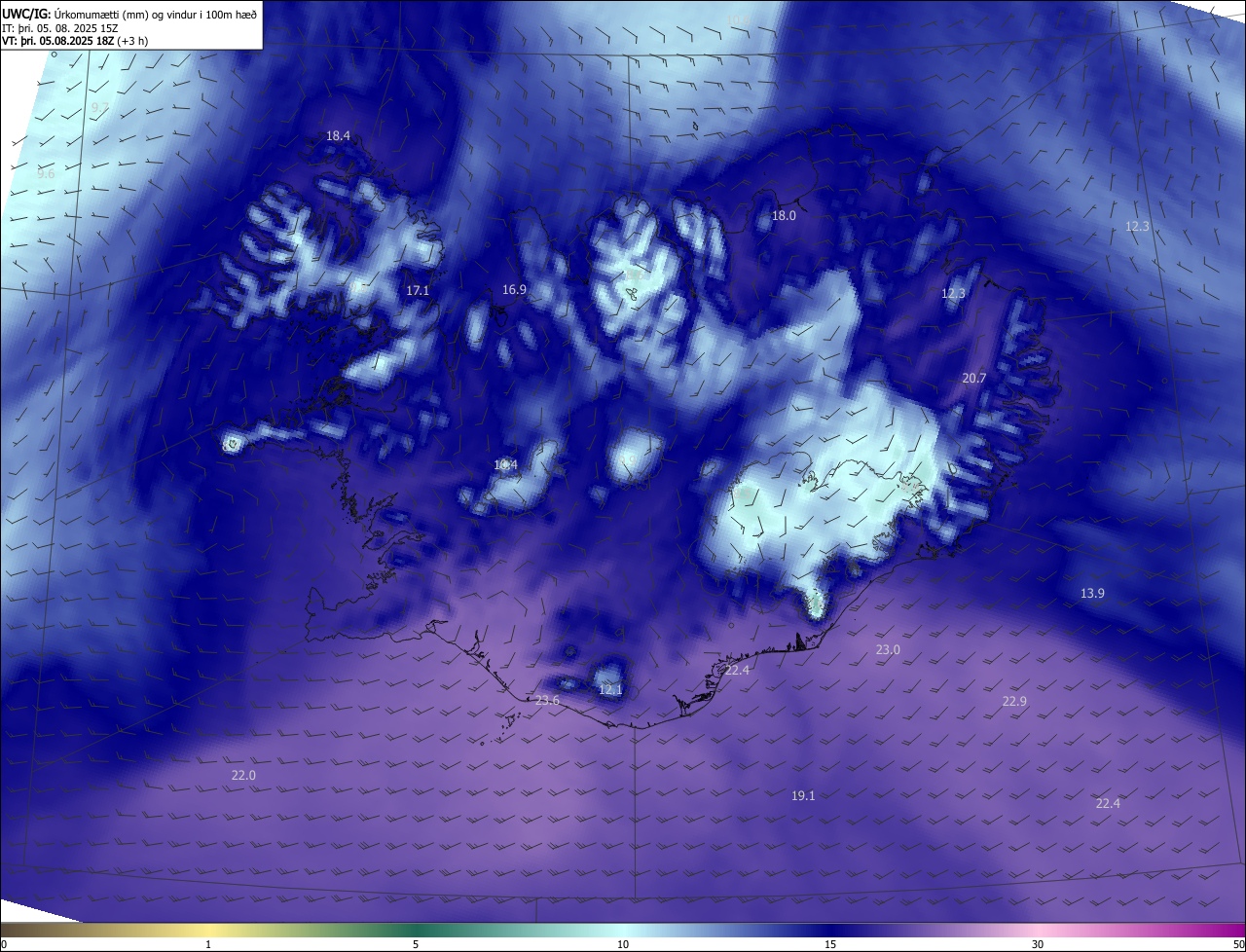Select the 22.0 value label

[243, 776]
